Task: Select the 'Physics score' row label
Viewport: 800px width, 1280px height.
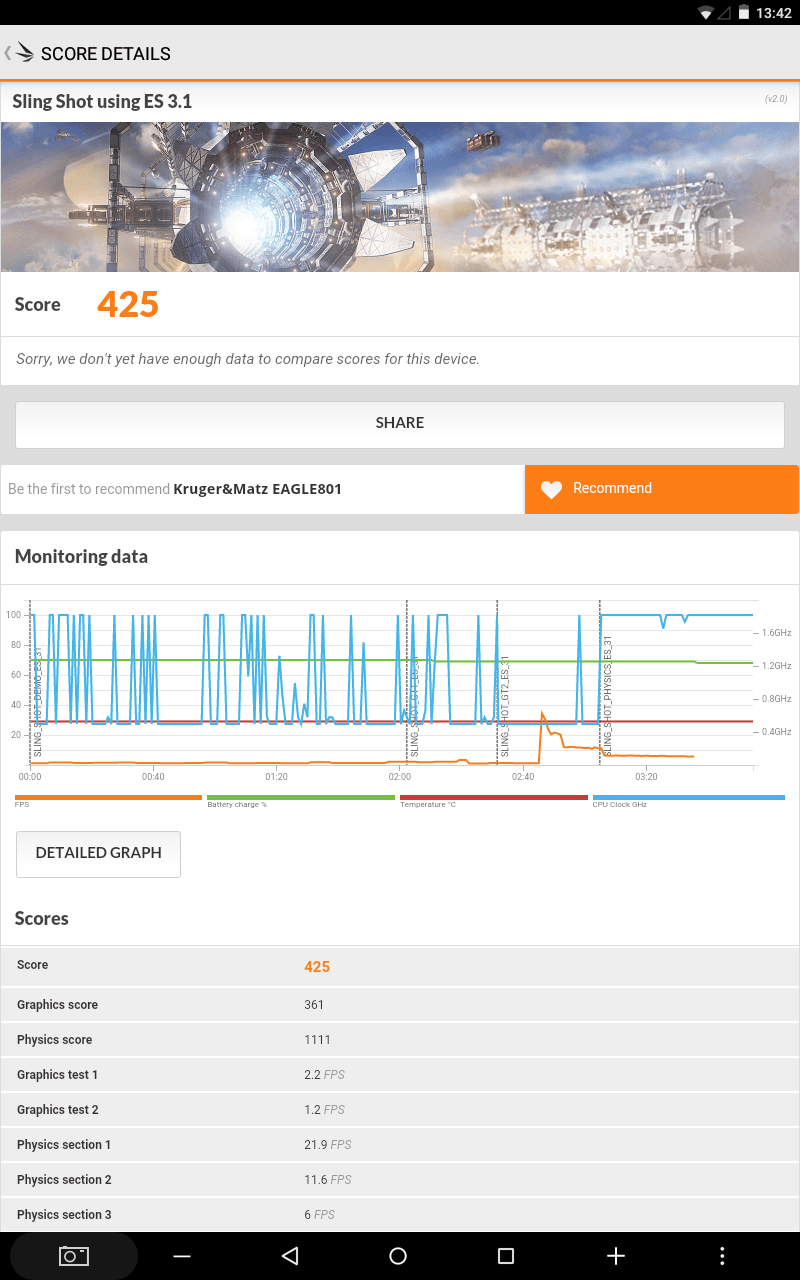Action: [54, 1040]
